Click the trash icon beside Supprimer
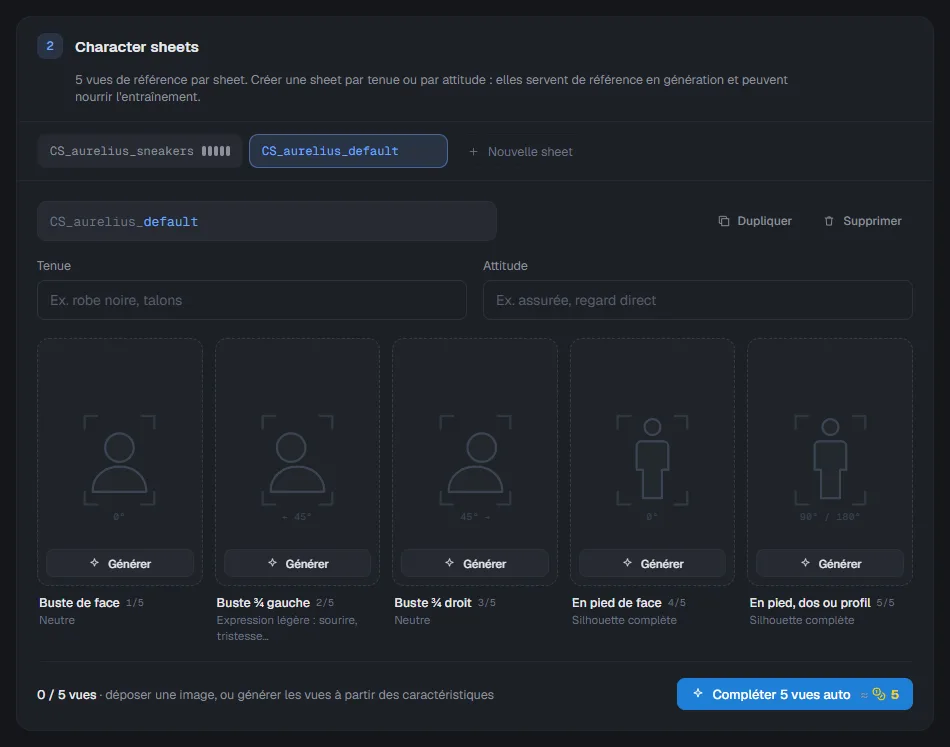This screenshot has height=747, width=950. pyautogui.click(x=829, y=221)
